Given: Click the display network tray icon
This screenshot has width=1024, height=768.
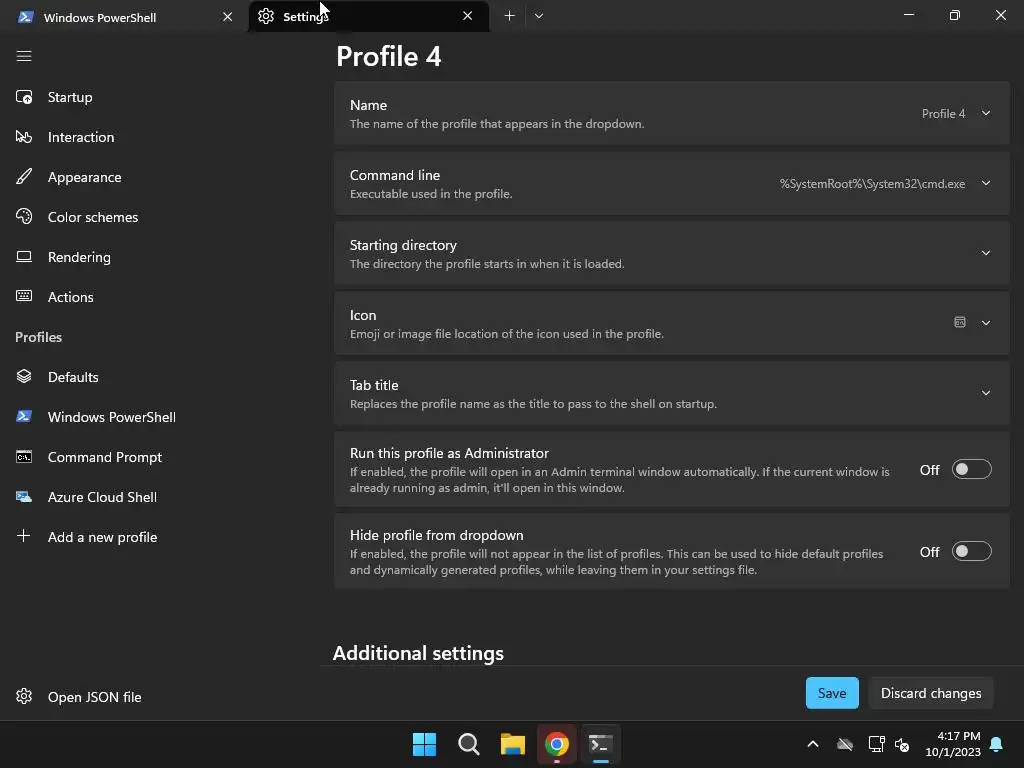Looking at the screenshot, I should 876,744.
